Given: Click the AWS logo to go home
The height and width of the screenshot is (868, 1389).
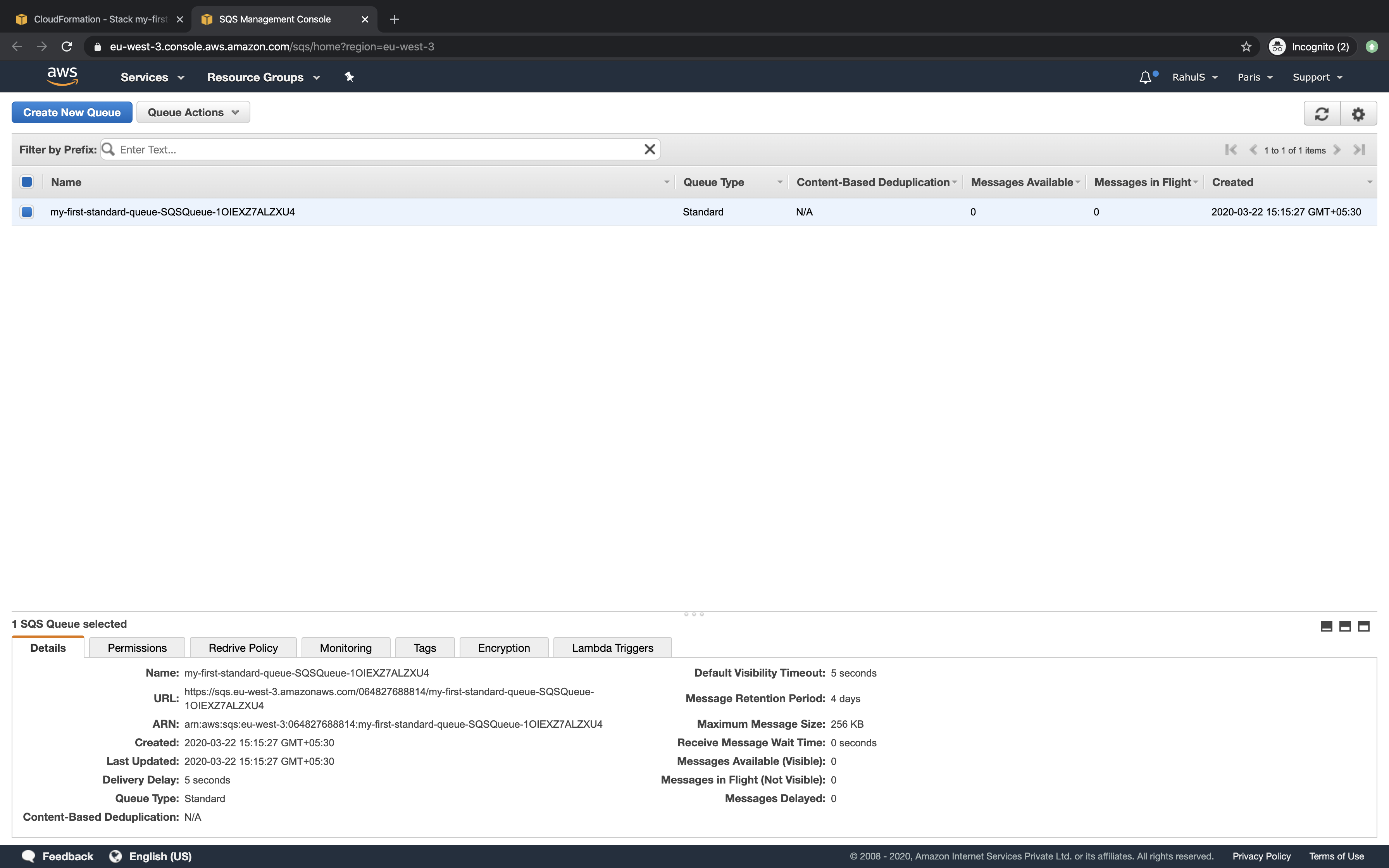Looking at the screenshot, I should (x=62, y=76).
